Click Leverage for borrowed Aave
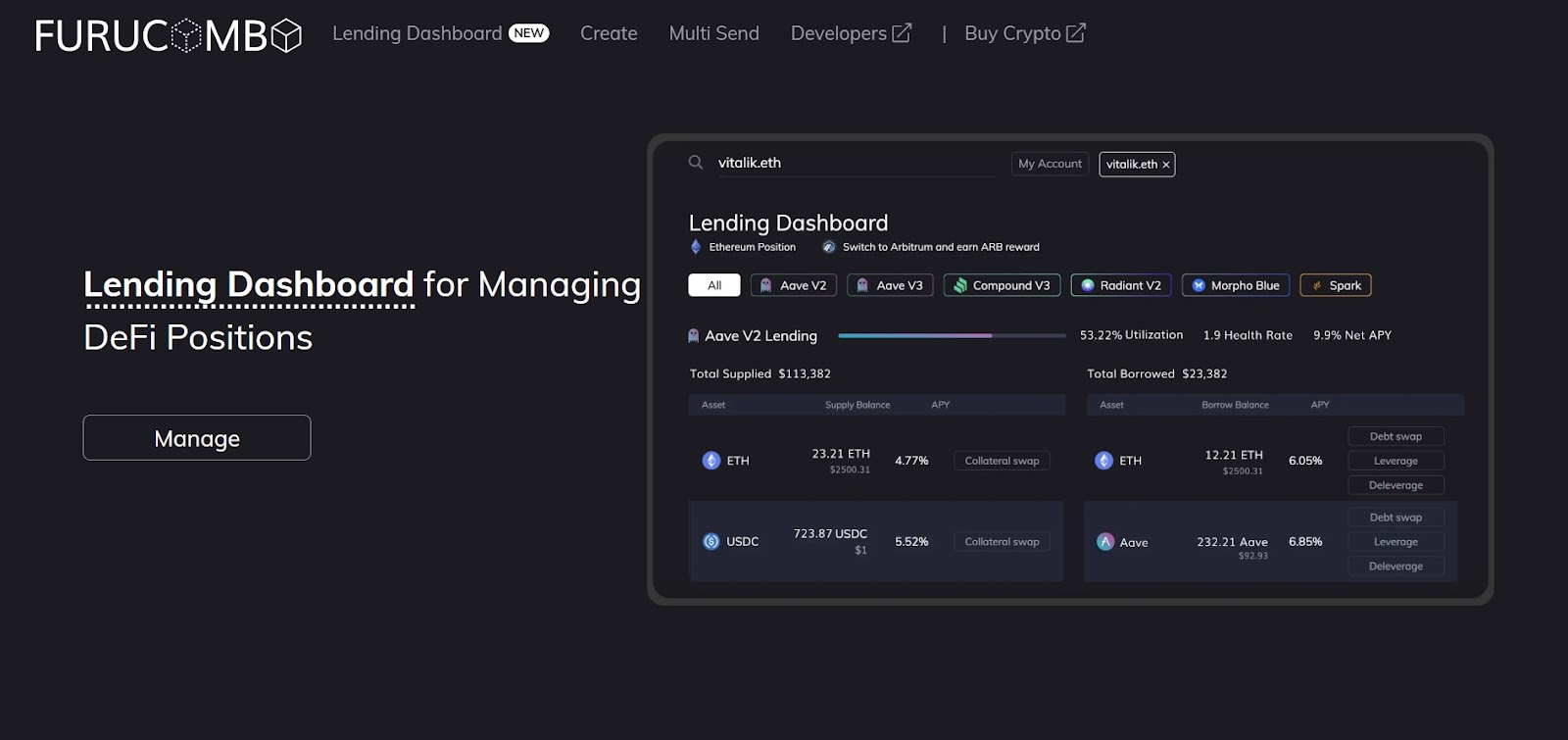This screenshot has height=740, width=1568. [x=1396, y=542]
